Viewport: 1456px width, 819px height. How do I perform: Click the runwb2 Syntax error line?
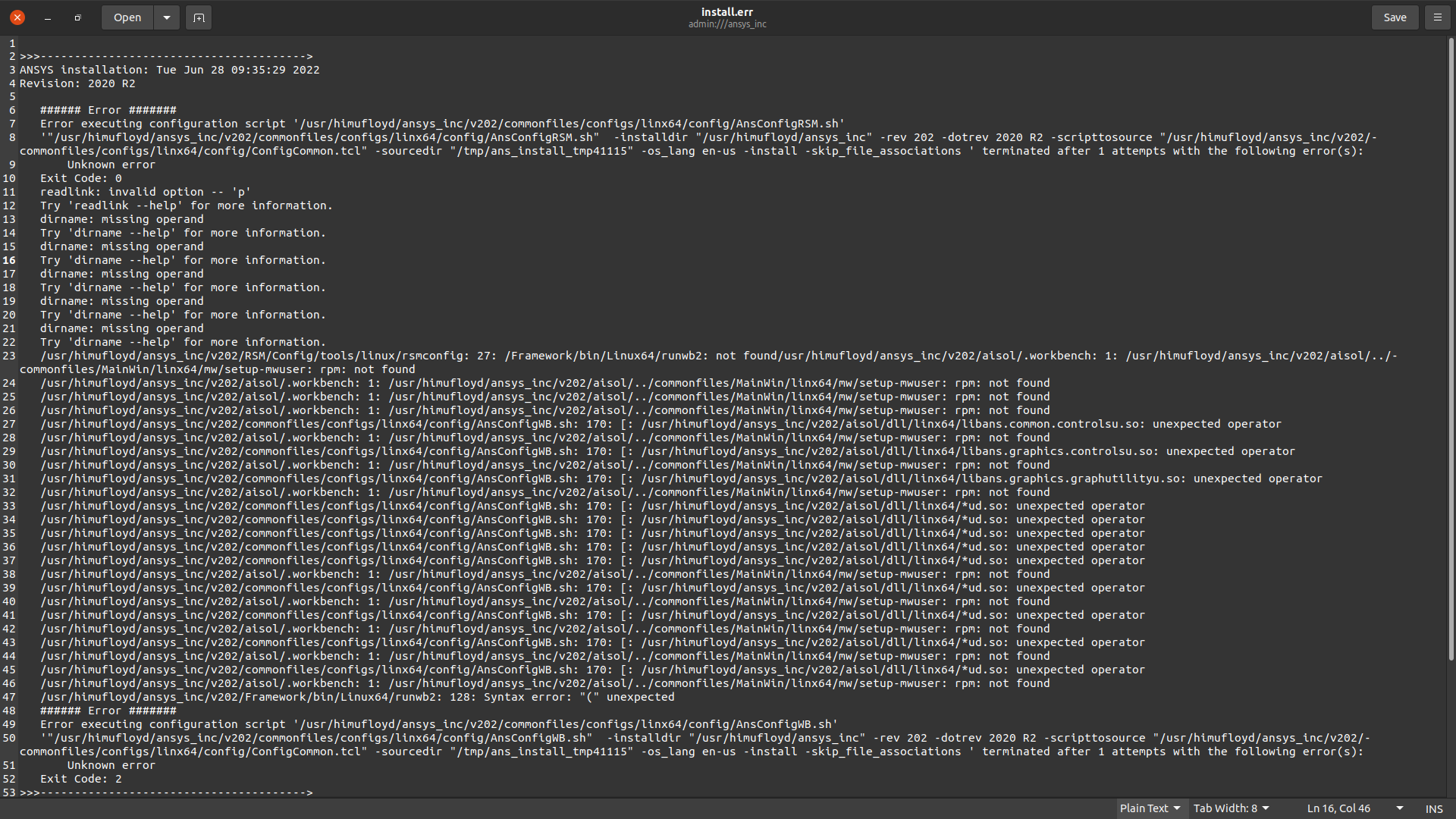click(356, 697)
